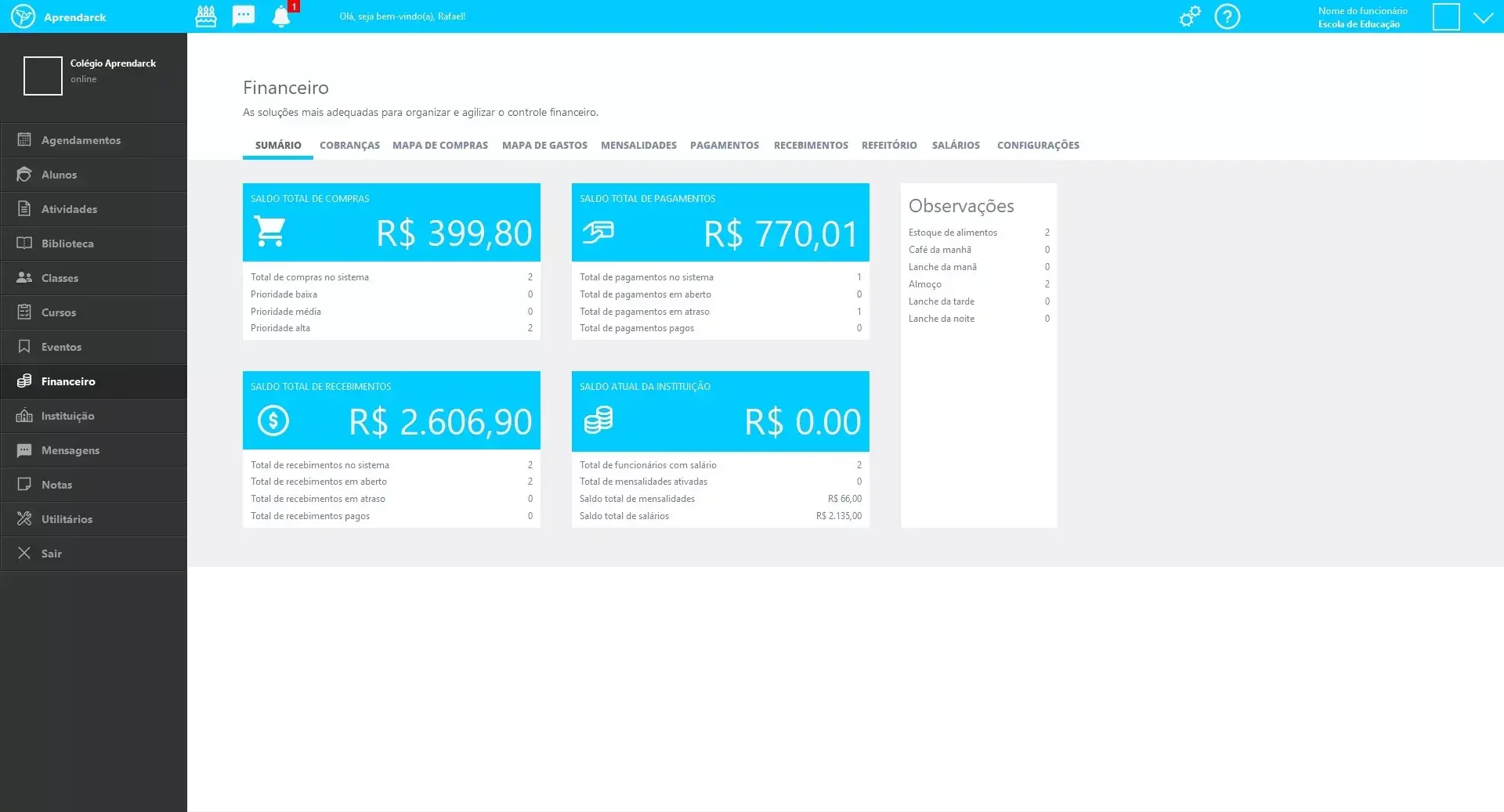Image resolution: width=1504 pixels, height=812 pixels.
Task: Click the employee profile picture box
Action: click(1446, 16)
